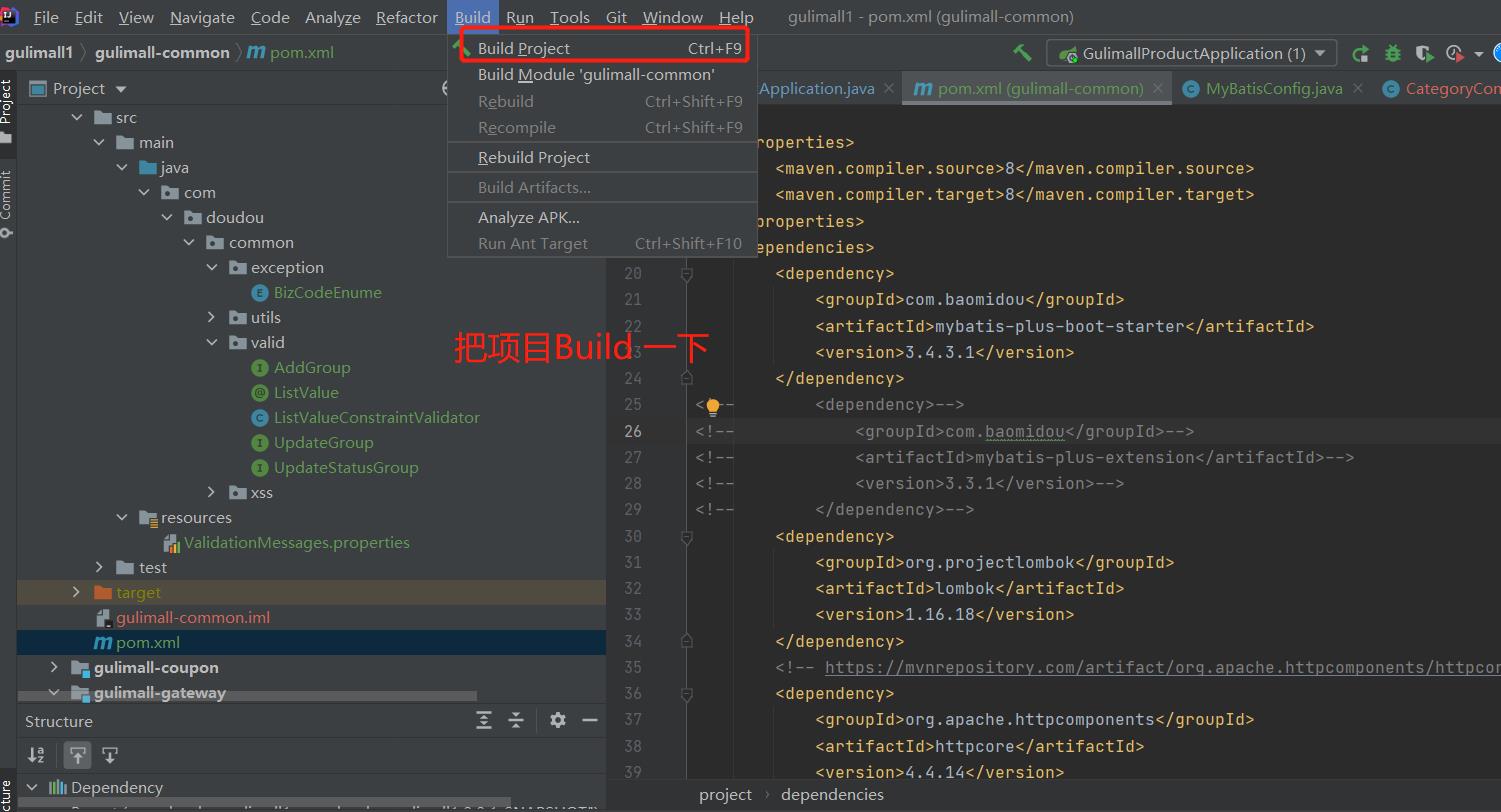1501x812 pixels.
Task: Open the Refactor menu
Action: point(406,17)
